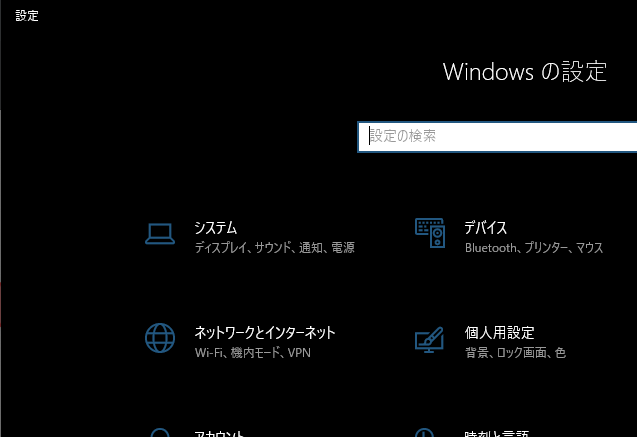Click the 背景、ロック画面、色 description
Viewport: 637px width, 437px height.
tap(516, 353)
